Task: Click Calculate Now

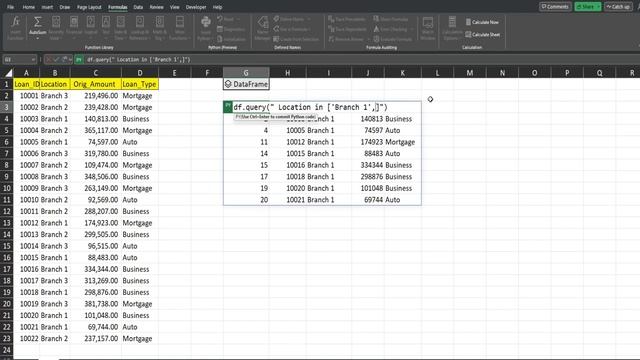Action: click(482, 22)
